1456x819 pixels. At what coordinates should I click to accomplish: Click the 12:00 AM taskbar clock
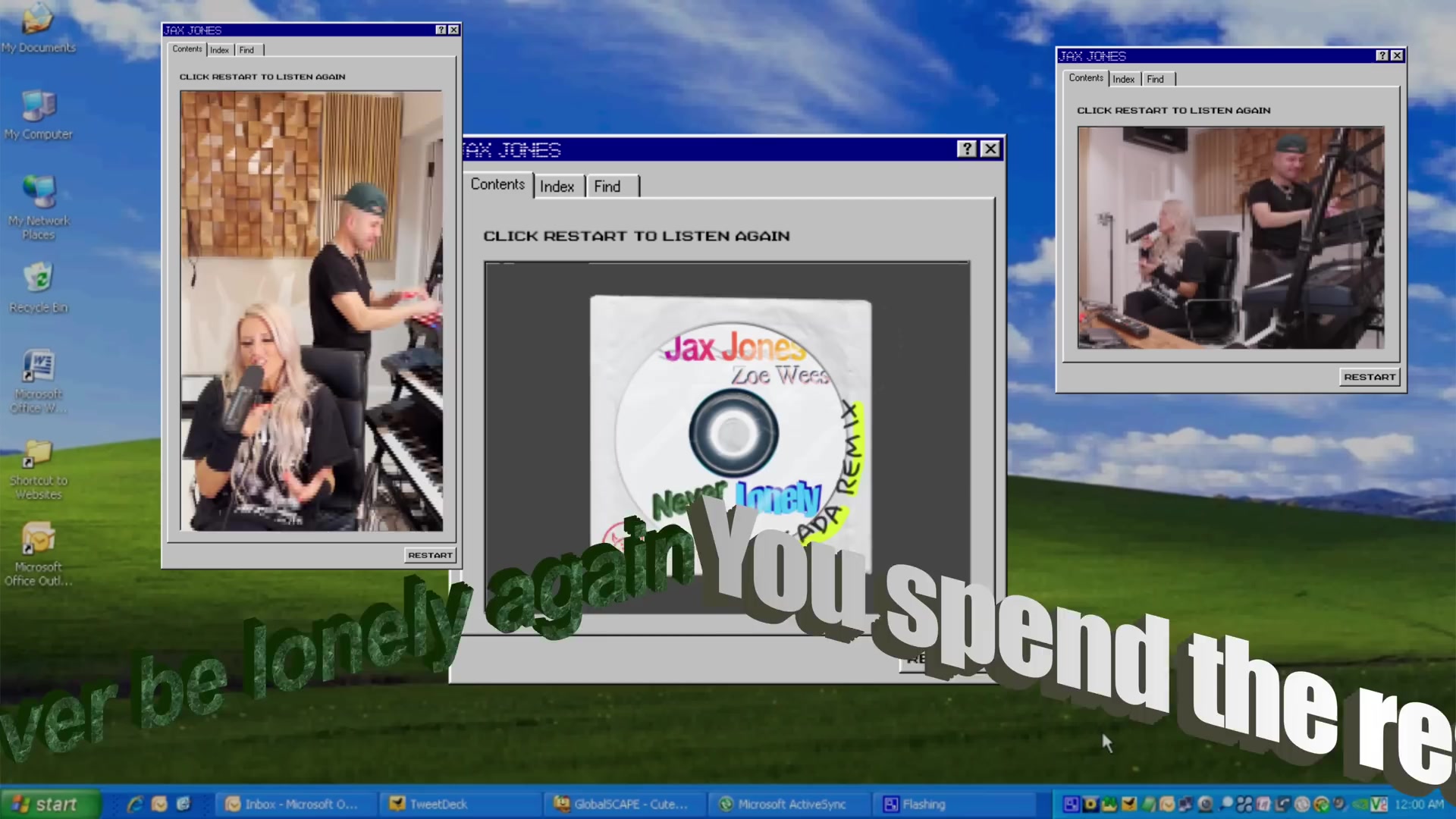coord(1420,804)
